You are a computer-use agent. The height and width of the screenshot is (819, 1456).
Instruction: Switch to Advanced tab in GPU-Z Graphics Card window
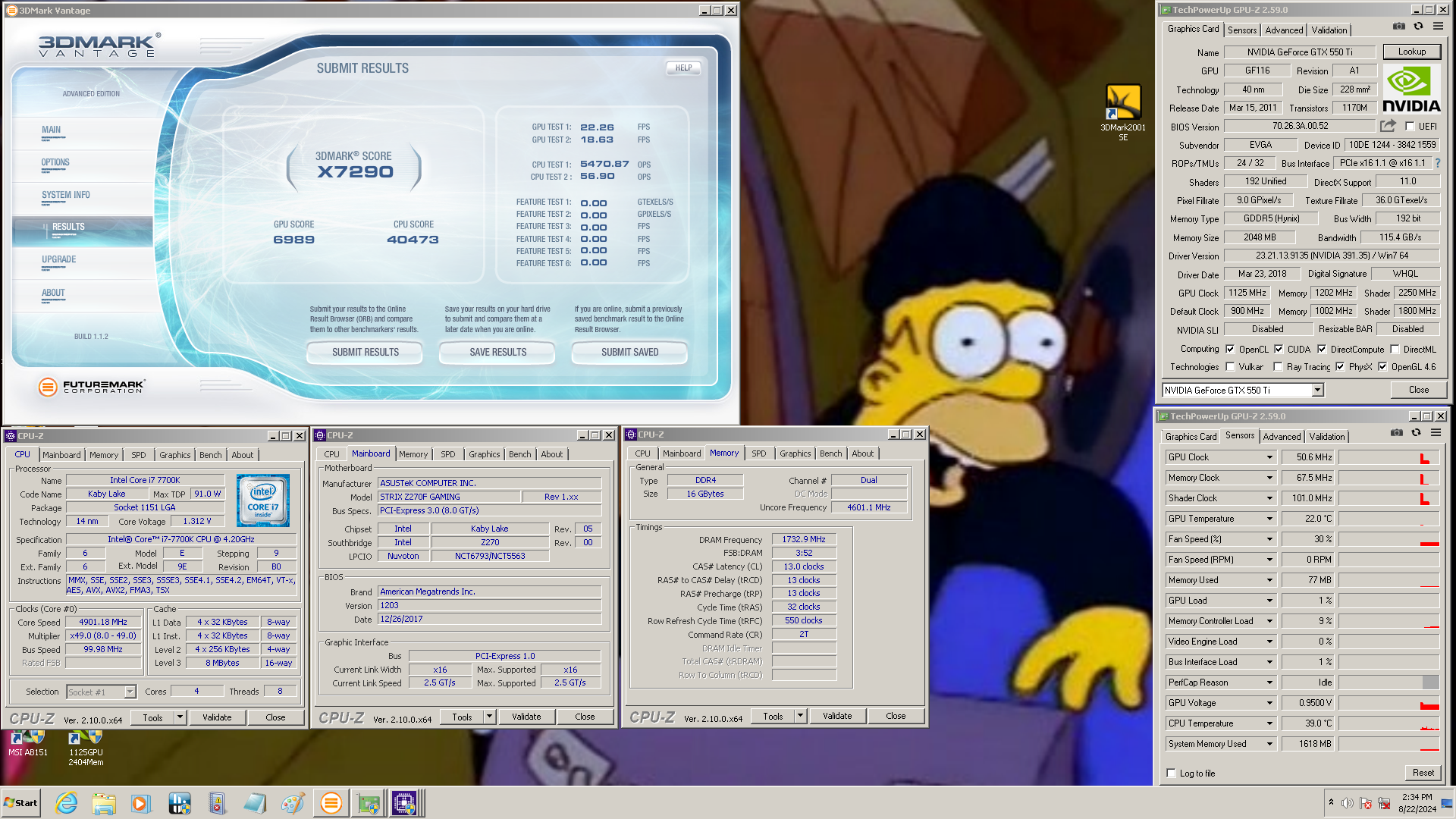click(x=1284, y=30)
